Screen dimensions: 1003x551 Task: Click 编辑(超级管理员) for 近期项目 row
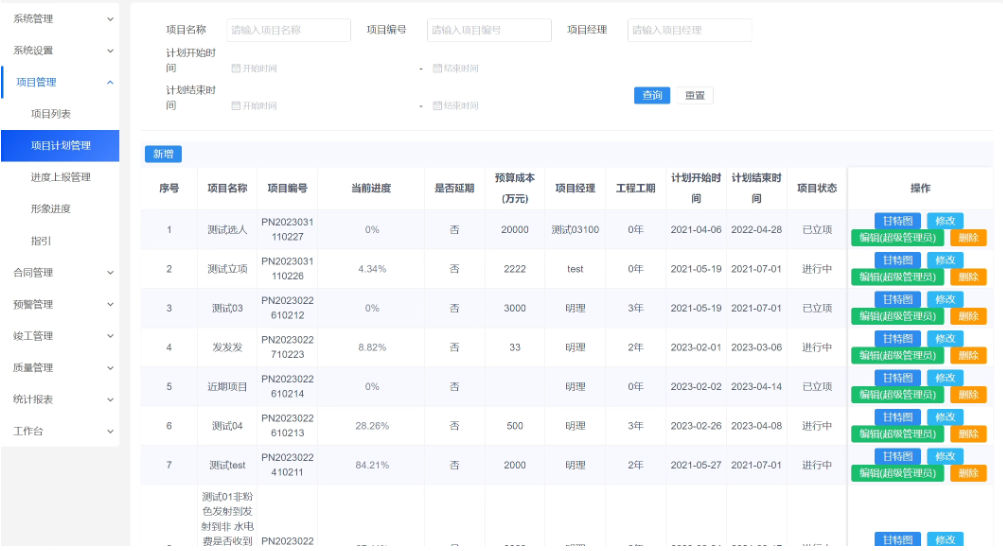pos(897,395)
